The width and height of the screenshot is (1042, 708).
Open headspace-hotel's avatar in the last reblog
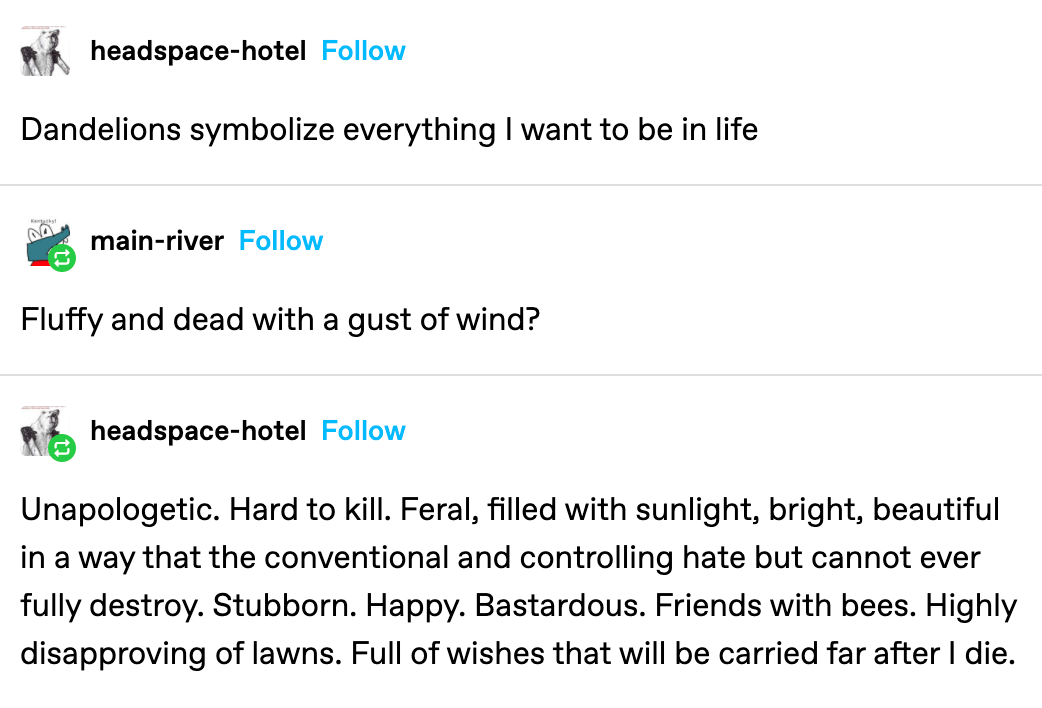click(x=45, y=431)
